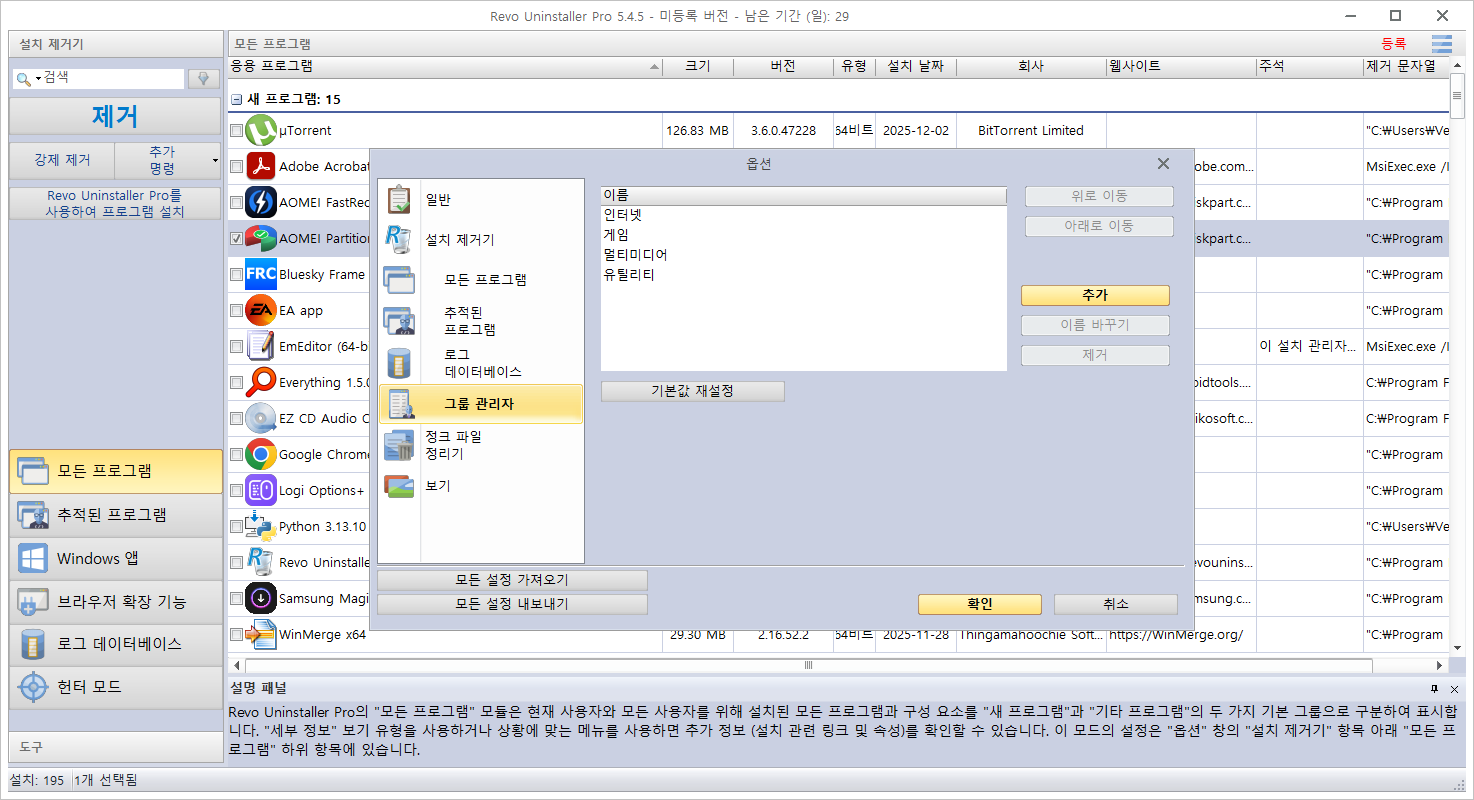
Task: Tick the Python 3.13.10 checkbox
Action: tap(236, 527)
